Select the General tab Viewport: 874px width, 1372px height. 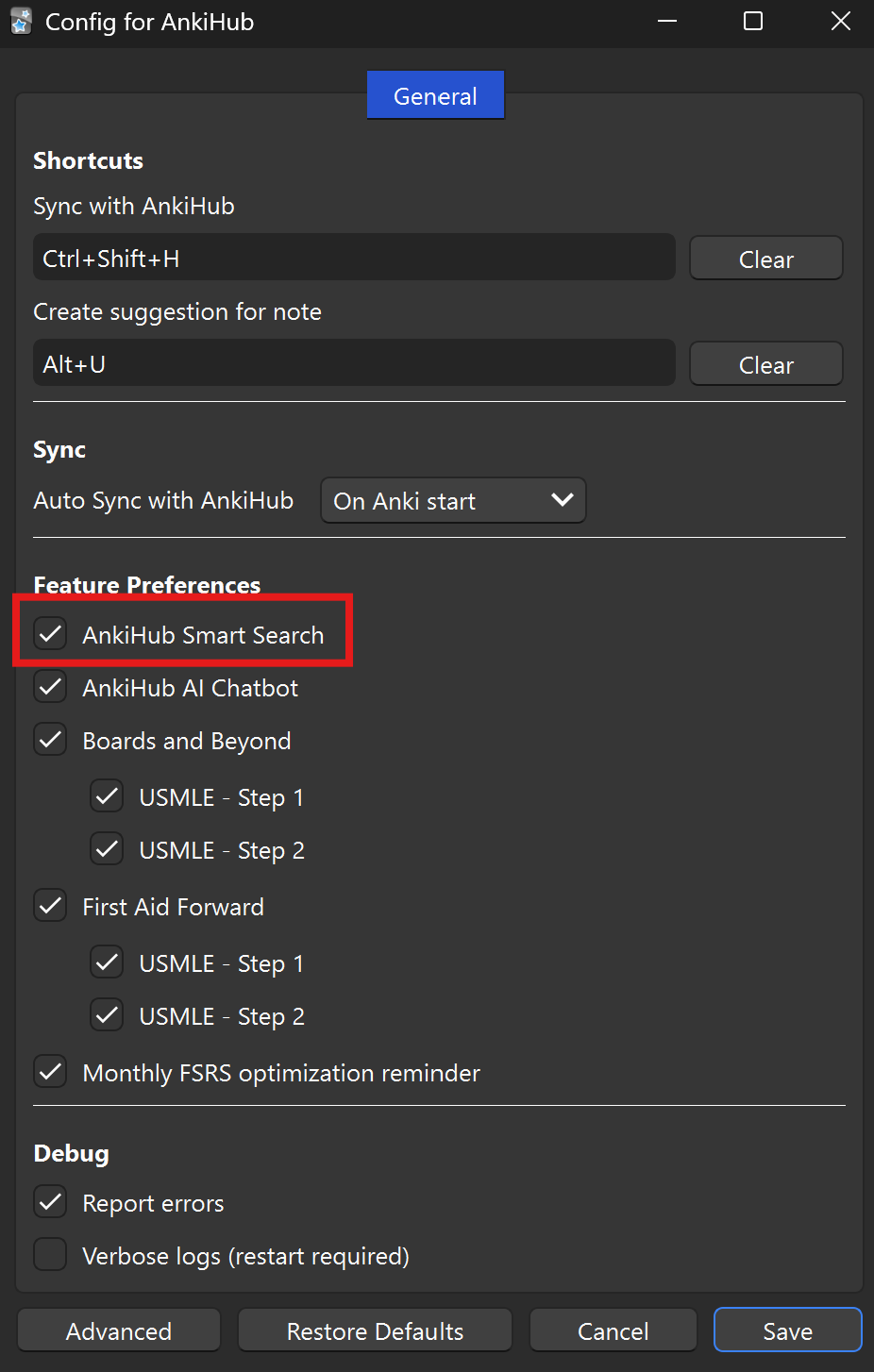click(x=435, y=95)
